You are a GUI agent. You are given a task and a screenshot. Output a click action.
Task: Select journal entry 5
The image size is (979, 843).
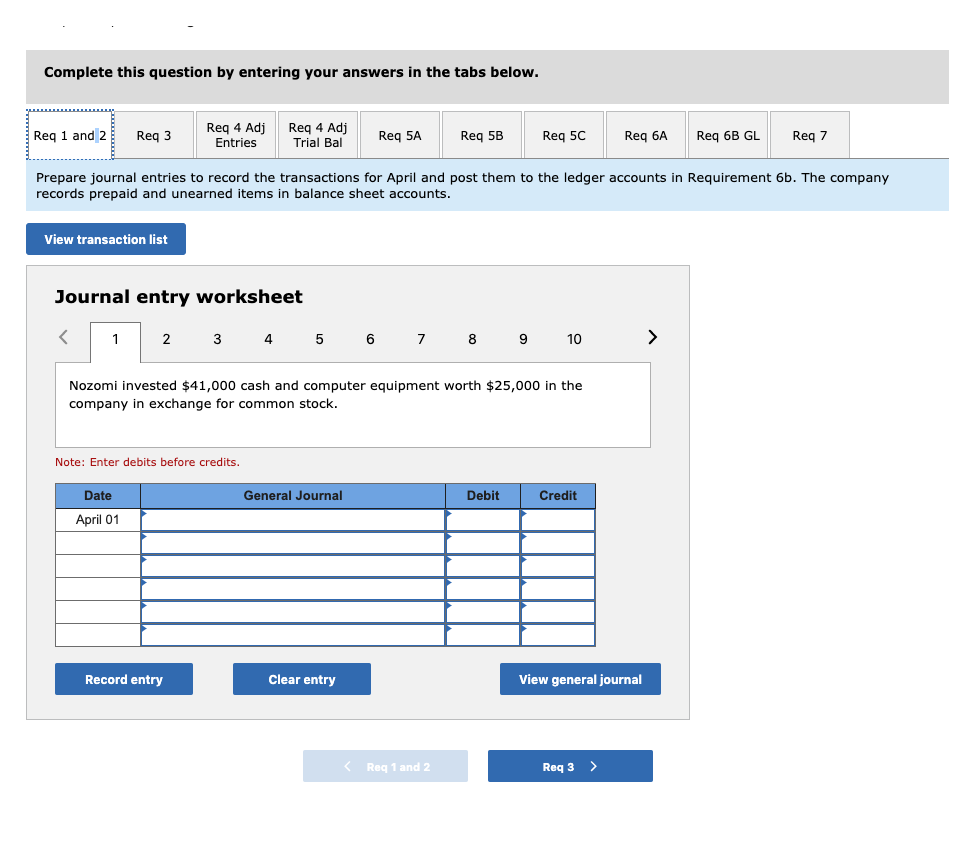click(319, 339)
